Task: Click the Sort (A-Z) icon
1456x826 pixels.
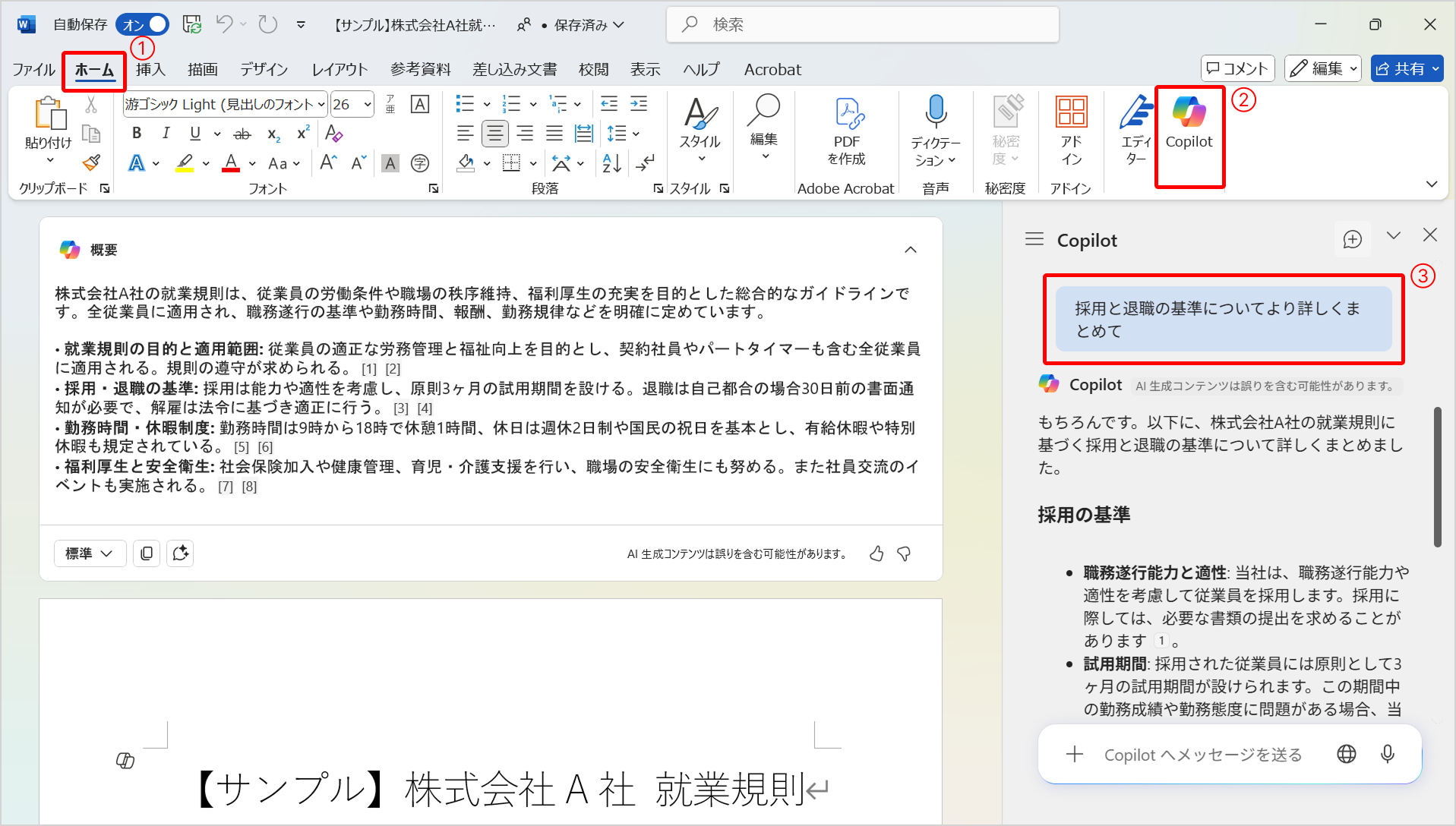Action: pyautogui.click(x=611, y=162)
